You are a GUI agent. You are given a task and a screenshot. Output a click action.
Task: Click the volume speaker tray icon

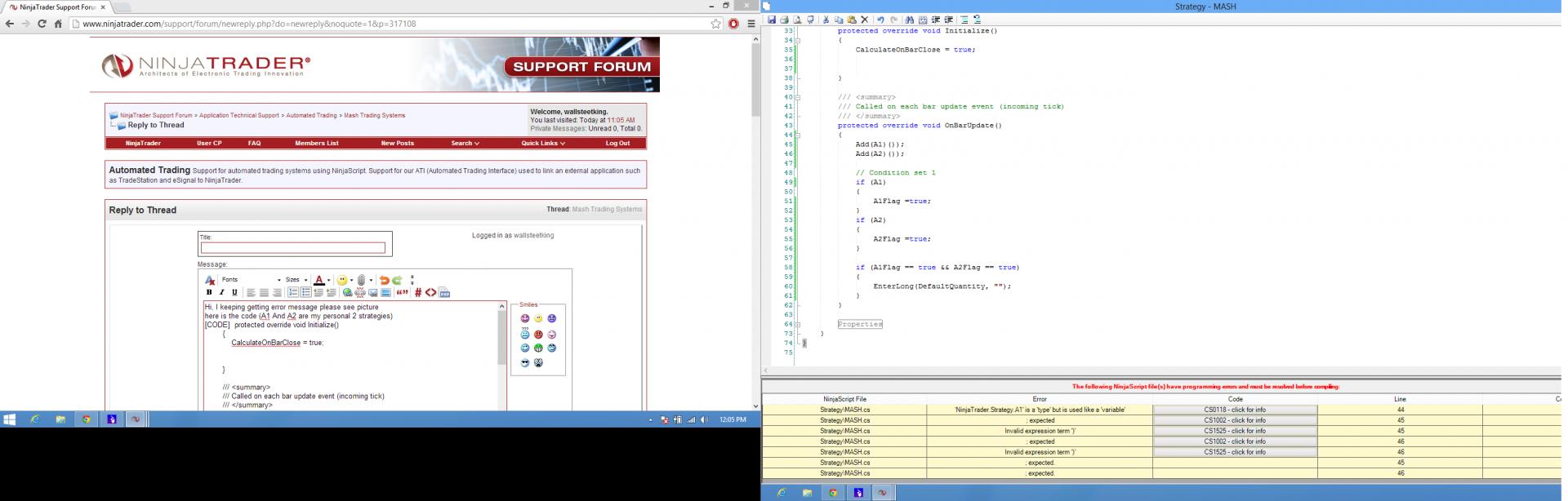tap(704, 419)
